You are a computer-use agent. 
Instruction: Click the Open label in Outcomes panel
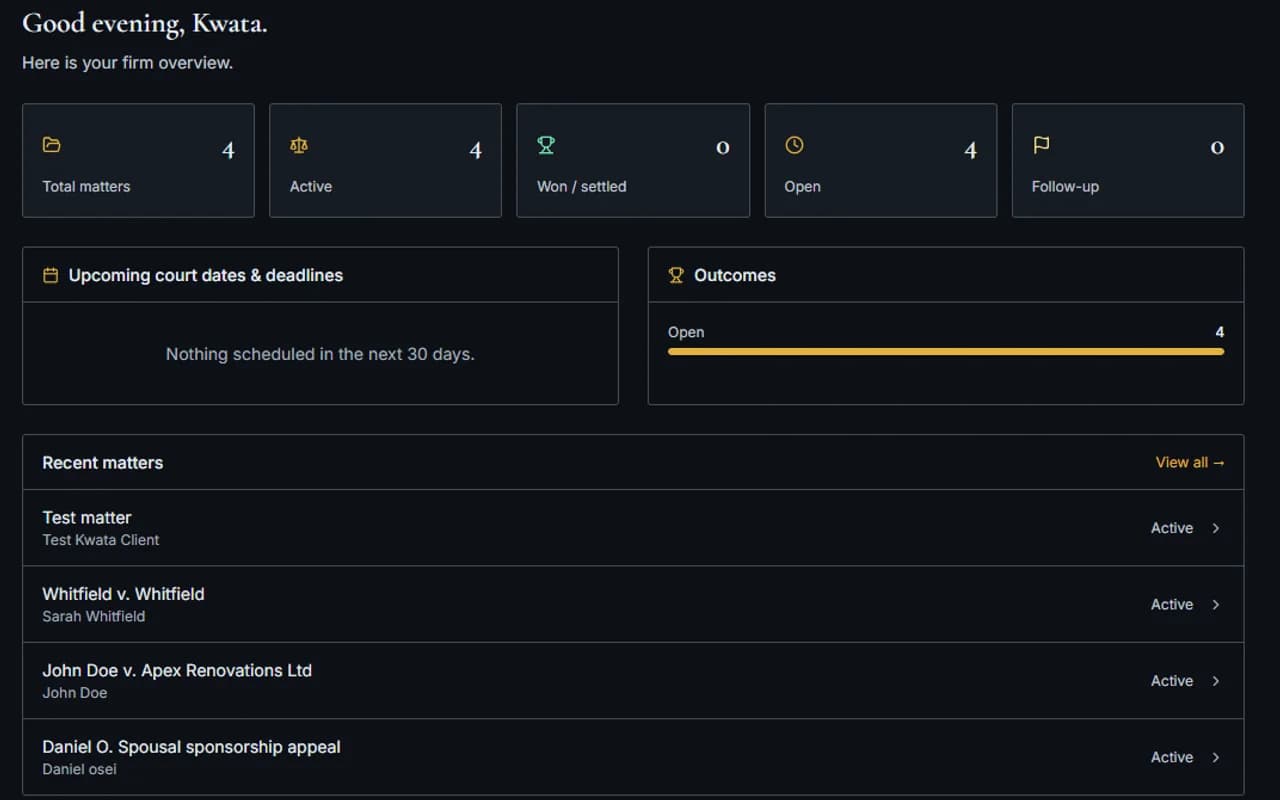click(686, 332)
